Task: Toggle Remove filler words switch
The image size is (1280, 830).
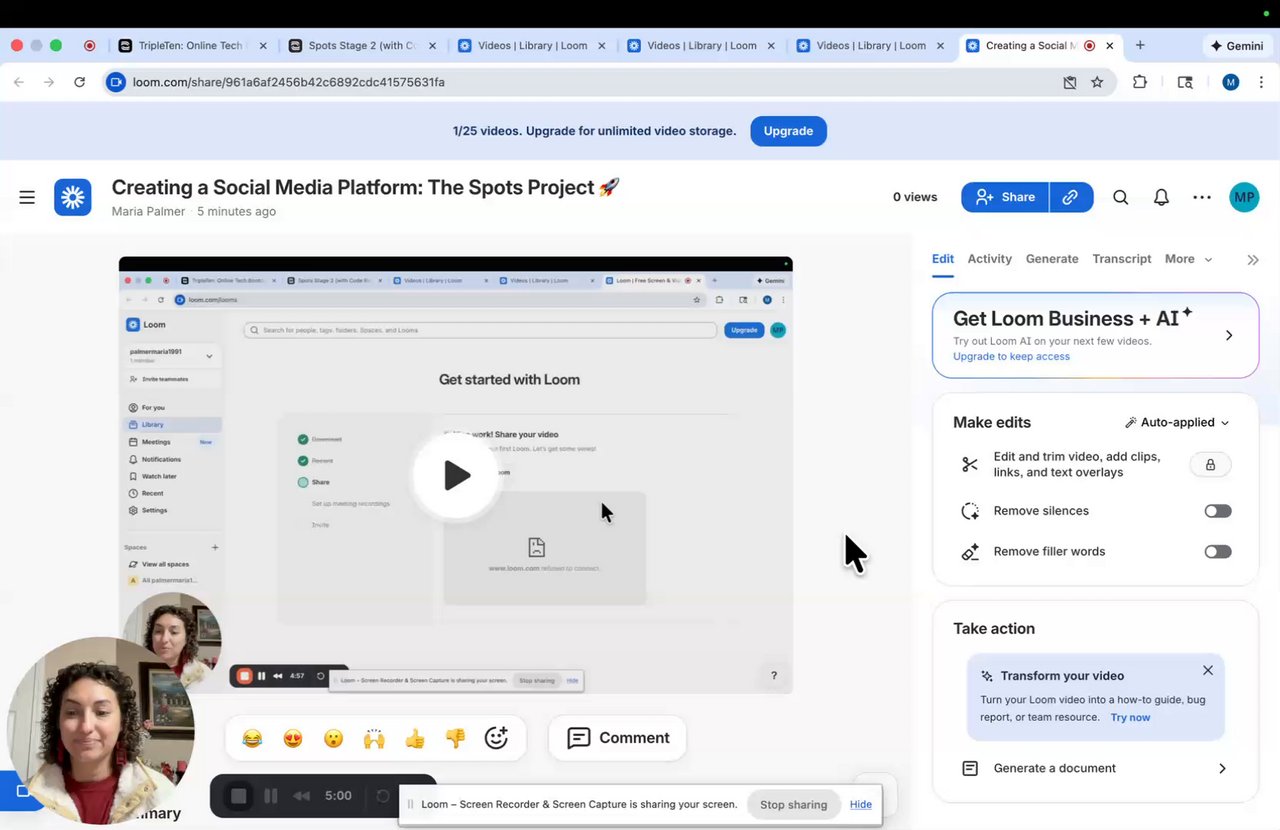Action: pyautogui.click(x=1217, y=552)
